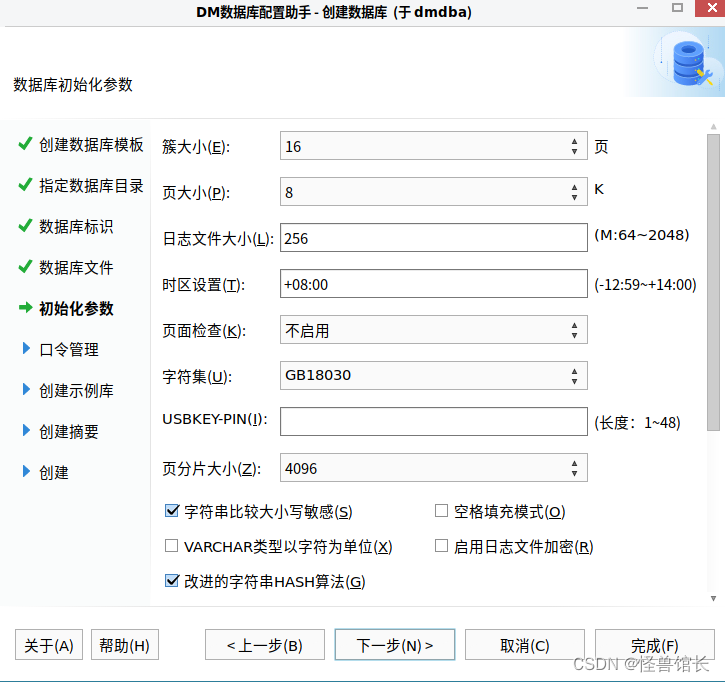Viewport: 725px width, 682px height.
Task: Click the (M:64~2048) range hint
Action: pos(642,235)
